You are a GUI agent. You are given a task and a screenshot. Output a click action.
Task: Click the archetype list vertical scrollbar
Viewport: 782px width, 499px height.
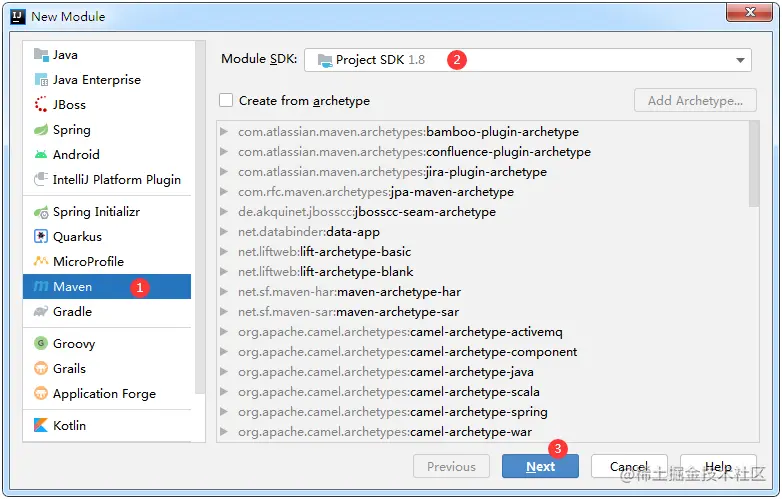pyautogui.click(x=754, y=165)
